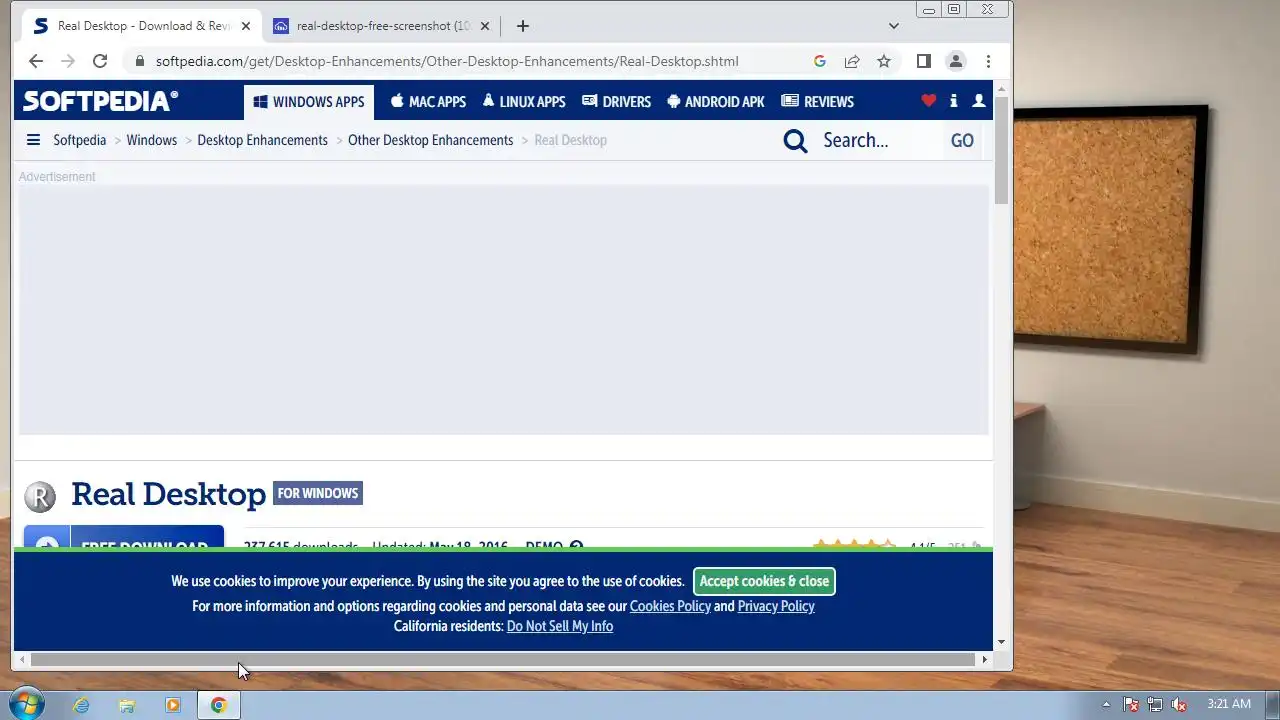The image size is (1280, 720).
Task: Click the search magnifier icon
Action: 795,141
